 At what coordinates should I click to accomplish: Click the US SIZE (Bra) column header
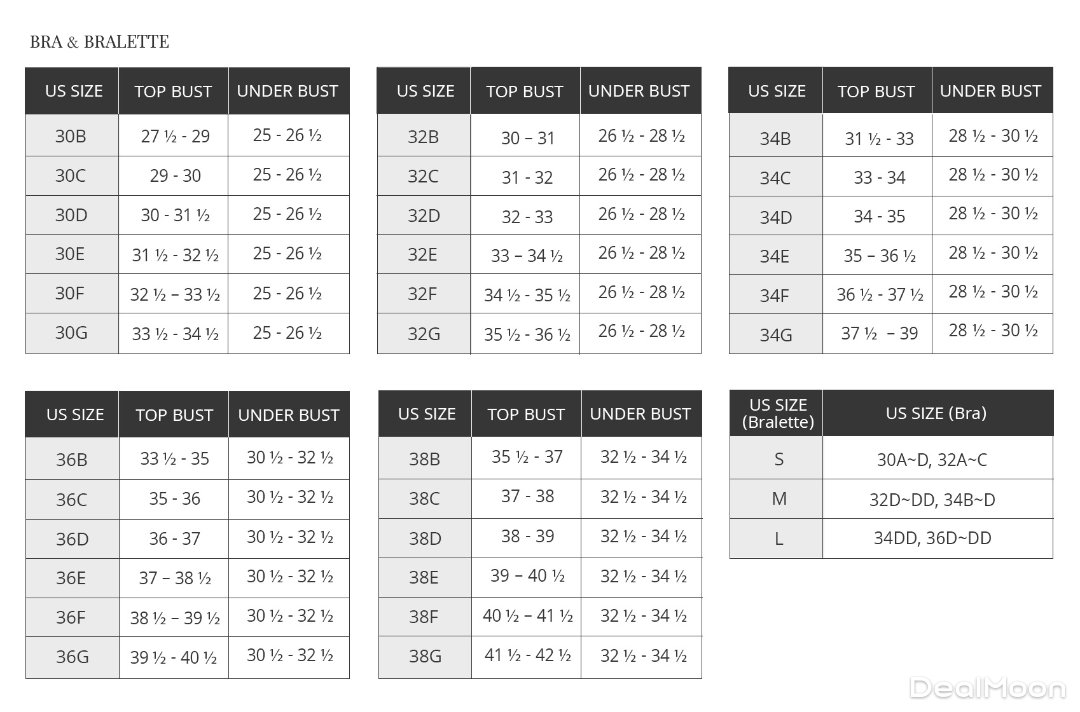936,413
